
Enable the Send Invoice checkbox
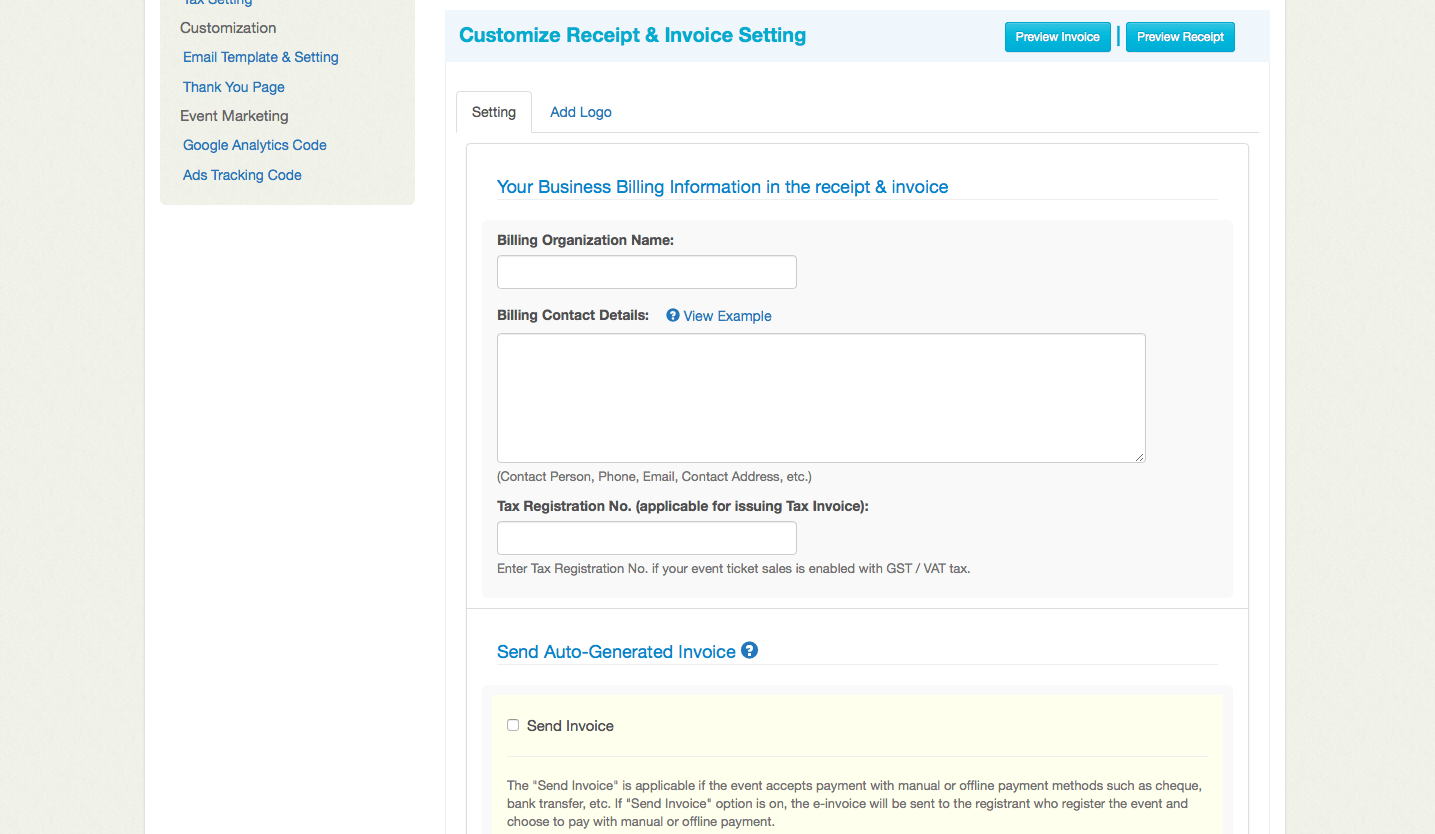pos(513,725)
